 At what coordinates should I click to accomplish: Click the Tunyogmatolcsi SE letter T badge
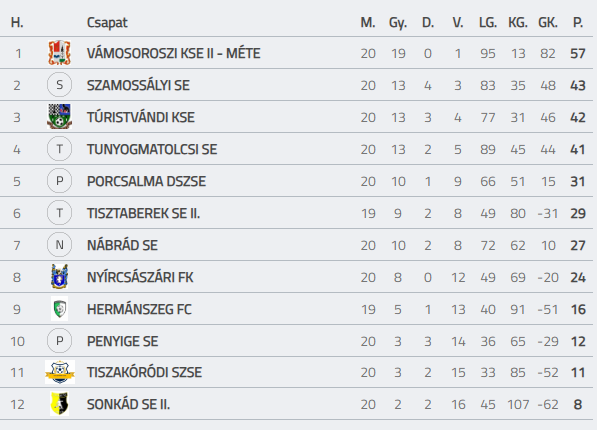tap(59, 149)
